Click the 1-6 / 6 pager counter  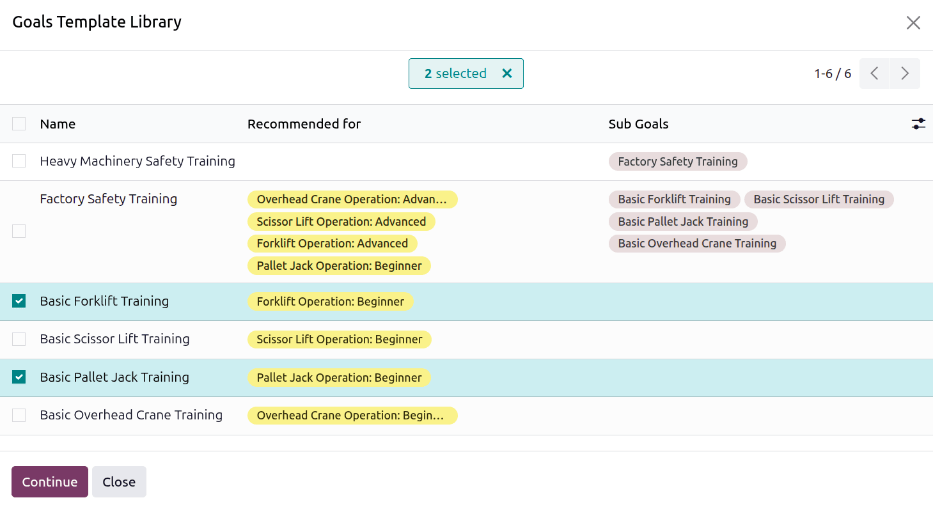pyautogui.click(x=832, y=74)
